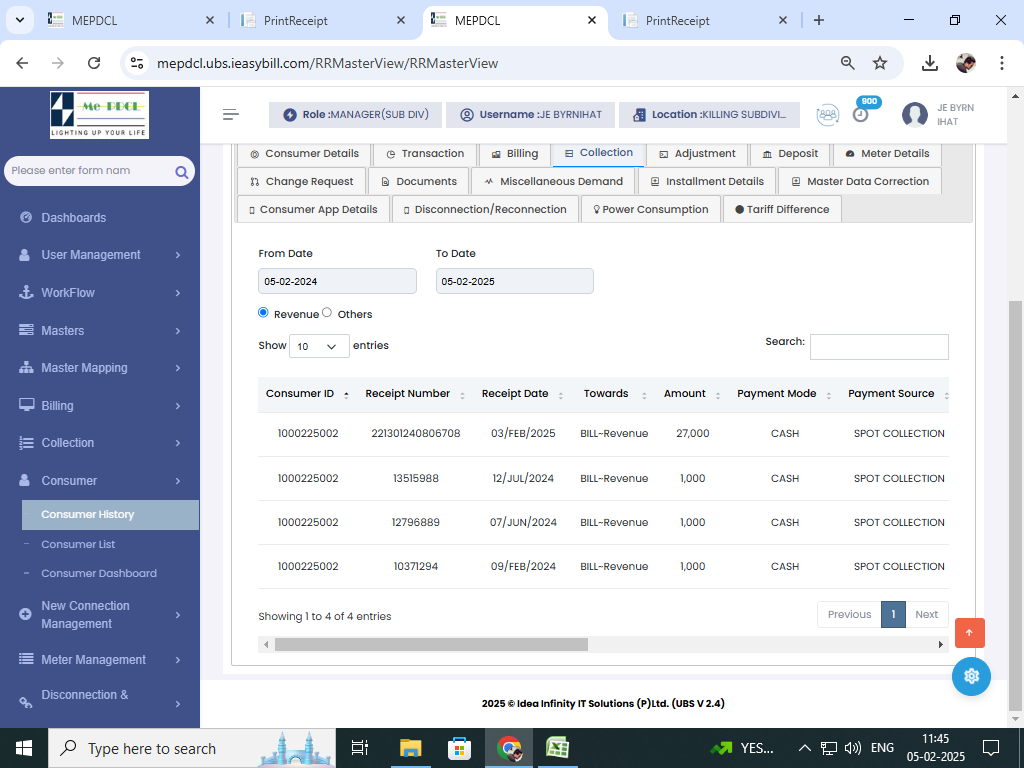Switch to the Transaction tab
1024x768 pixels.
pyautogui.click(x=424, y=153)
